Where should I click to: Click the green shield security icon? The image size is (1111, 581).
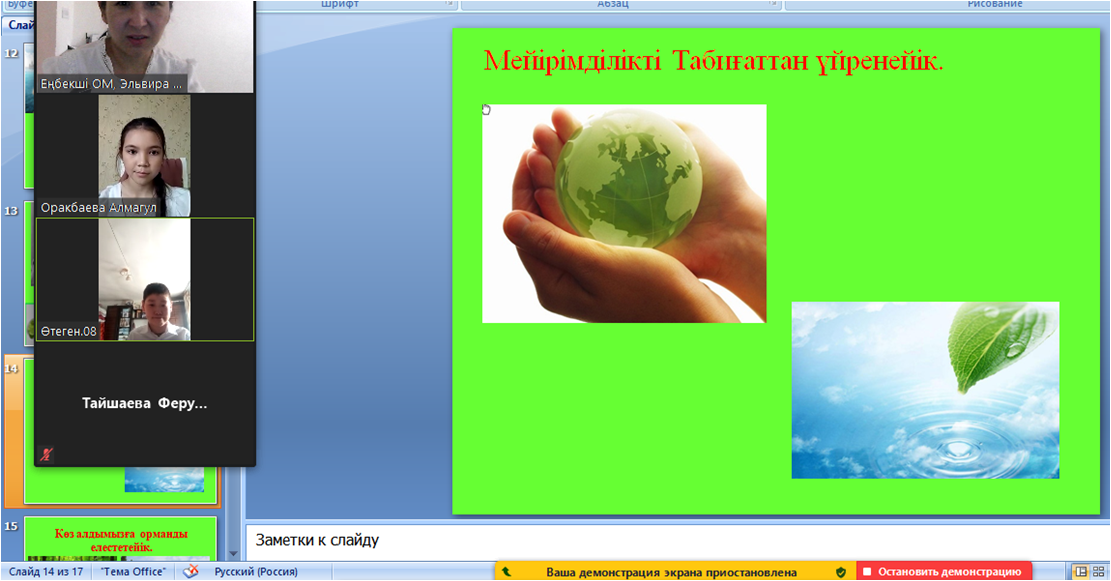(841, 572)
